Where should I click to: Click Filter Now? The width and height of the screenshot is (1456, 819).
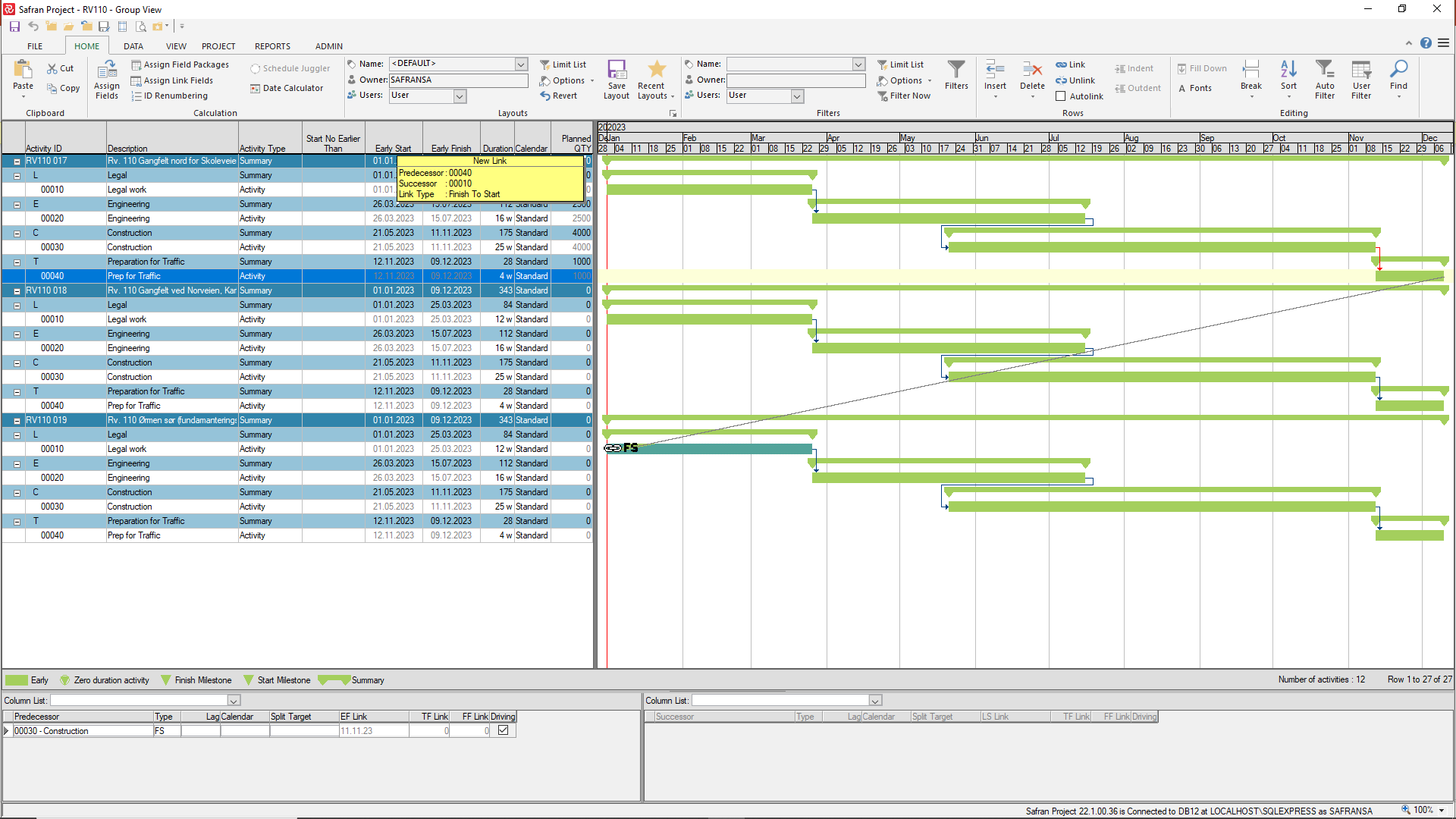(x=904, y=96)
